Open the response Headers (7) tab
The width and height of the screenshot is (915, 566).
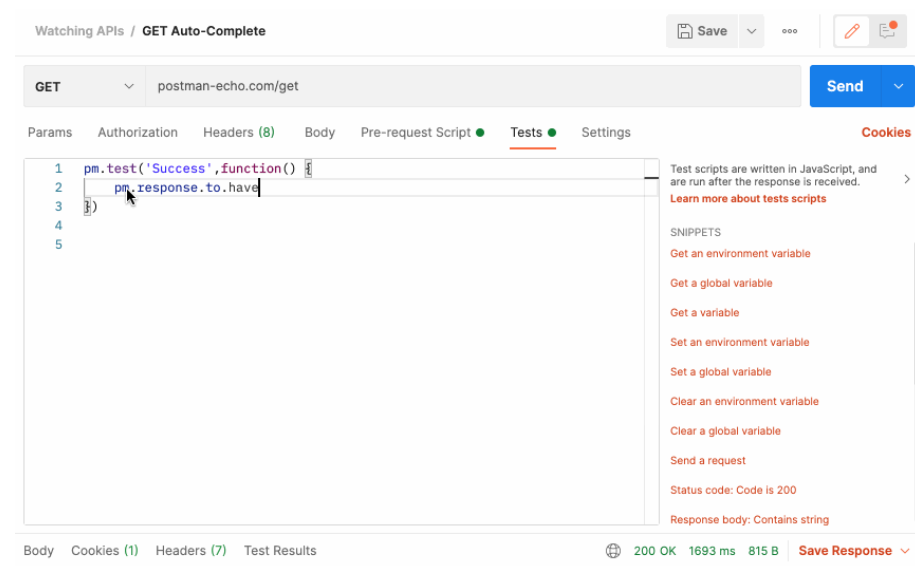coord(191,550)
